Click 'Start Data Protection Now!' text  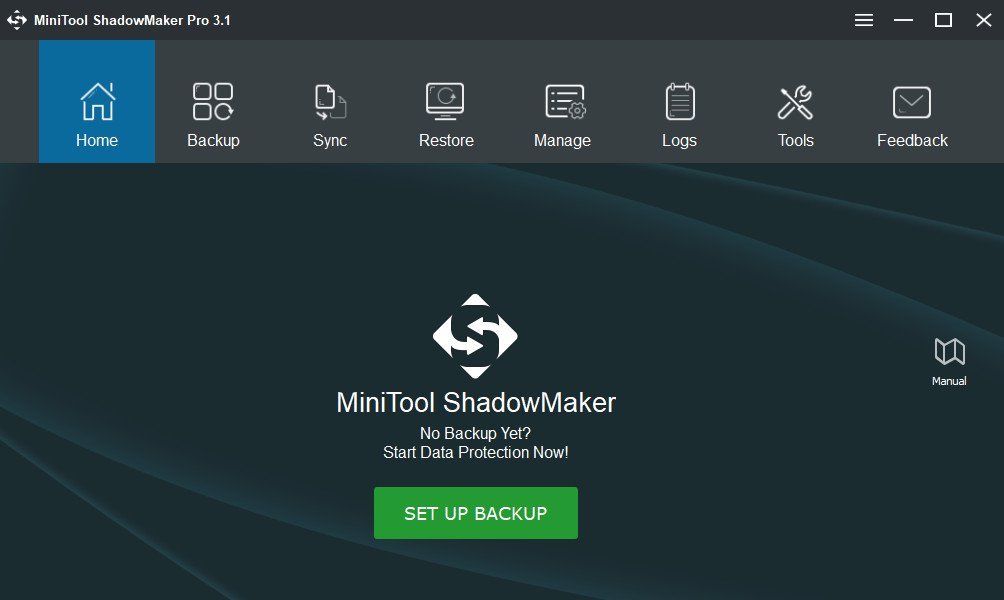(x=476, y=453)
